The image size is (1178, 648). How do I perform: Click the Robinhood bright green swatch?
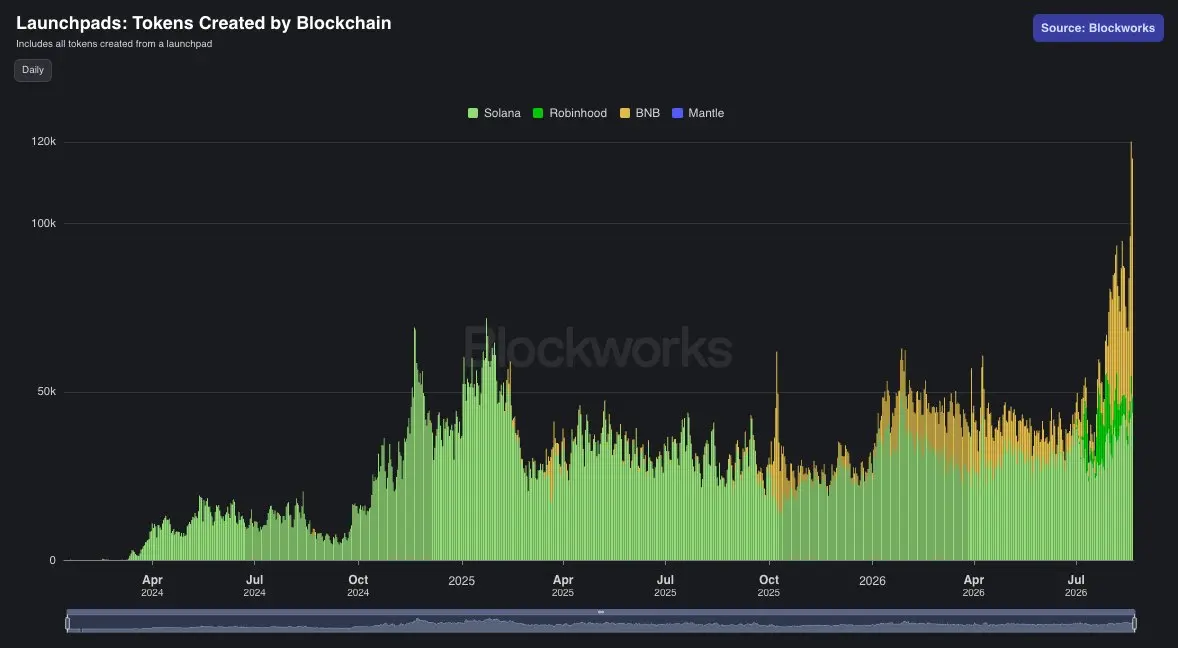coord(538,113)
